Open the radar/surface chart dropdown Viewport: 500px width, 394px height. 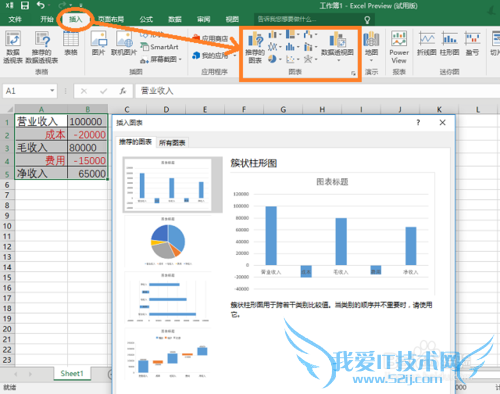click(310, 59)
